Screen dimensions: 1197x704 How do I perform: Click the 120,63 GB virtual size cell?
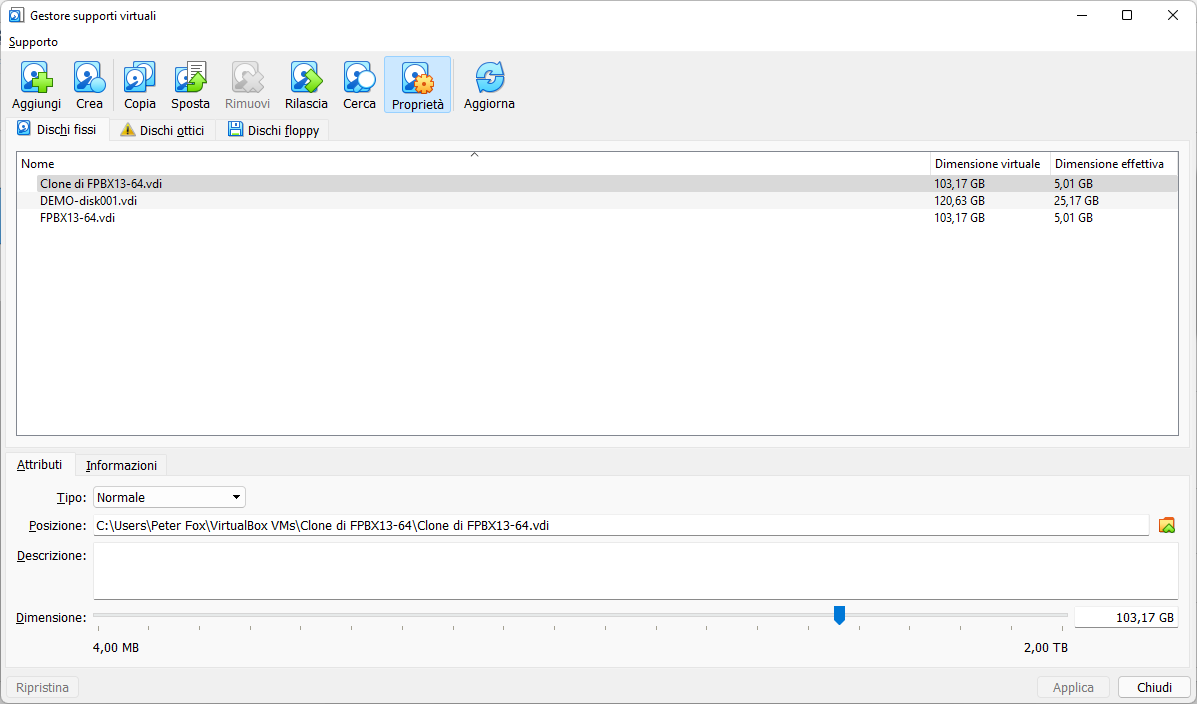coord(960,201)
